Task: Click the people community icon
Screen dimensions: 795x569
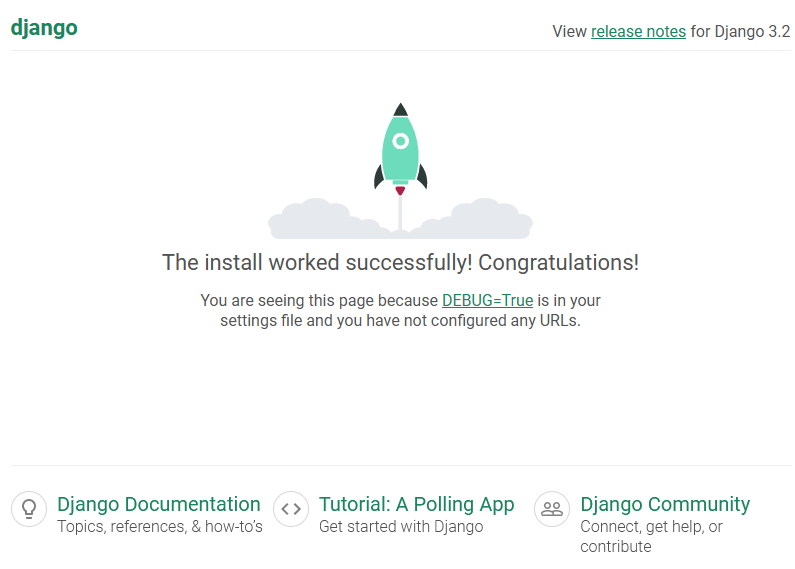Action: coord(552,509)
